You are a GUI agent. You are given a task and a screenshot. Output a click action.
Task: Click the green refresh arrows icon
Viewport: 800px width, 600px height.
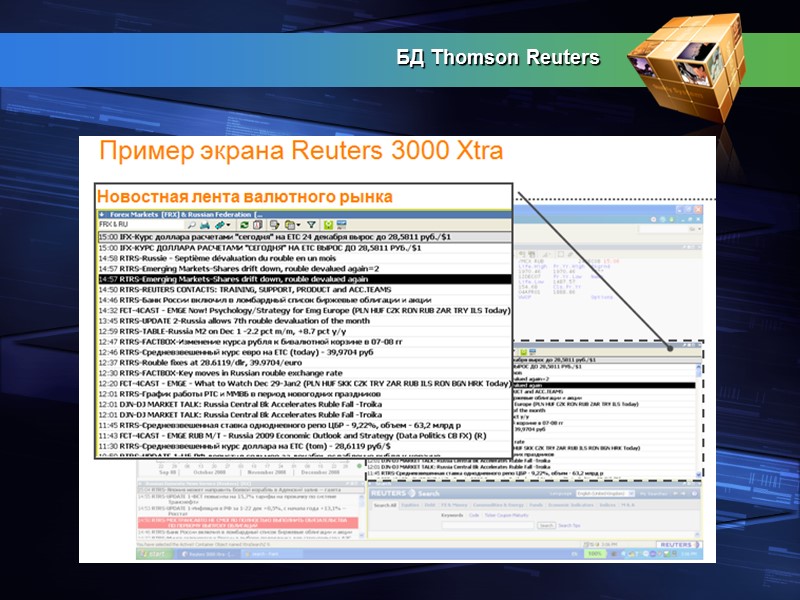click(244, 225)
